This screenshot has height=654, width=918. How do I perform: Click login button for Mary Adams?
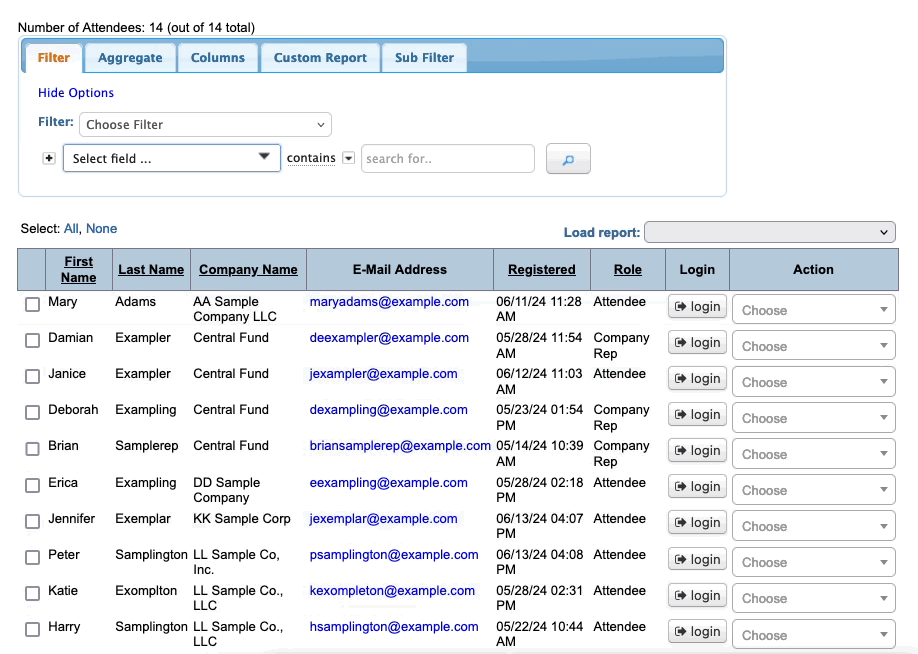coord(697,307)
